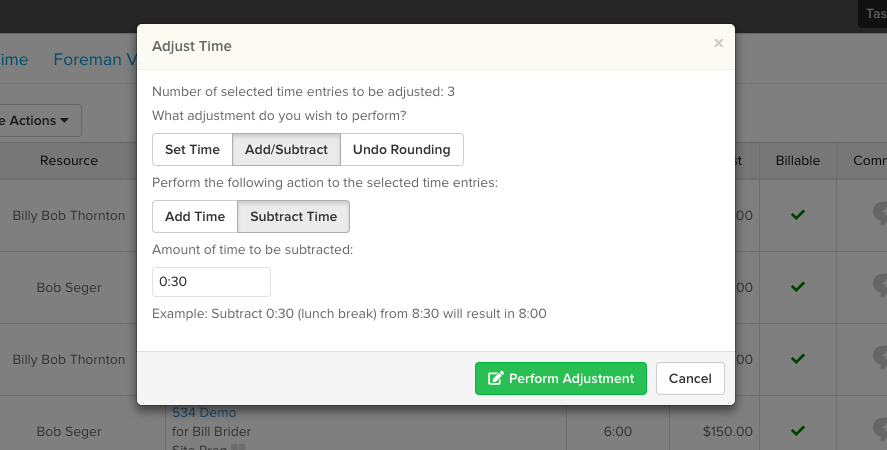The image size is (887, 450).
Task: Click the billable checkmark in second Bob Seger row
Action: coord(798,431)
